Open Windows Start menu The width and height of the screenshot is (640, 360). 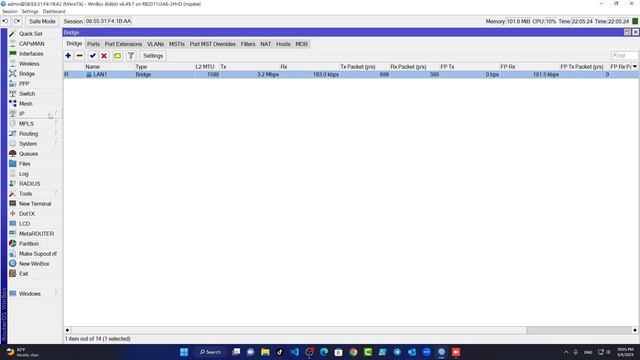[x=184, y=352]
